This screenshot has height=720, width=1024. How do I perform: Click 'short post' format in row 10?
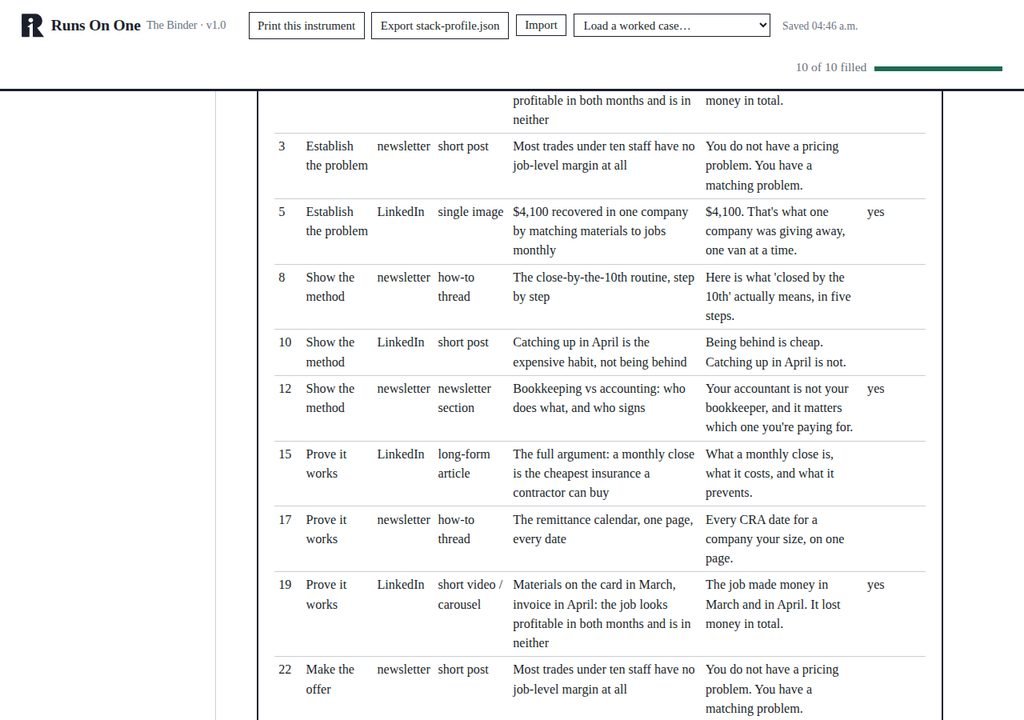462,342
